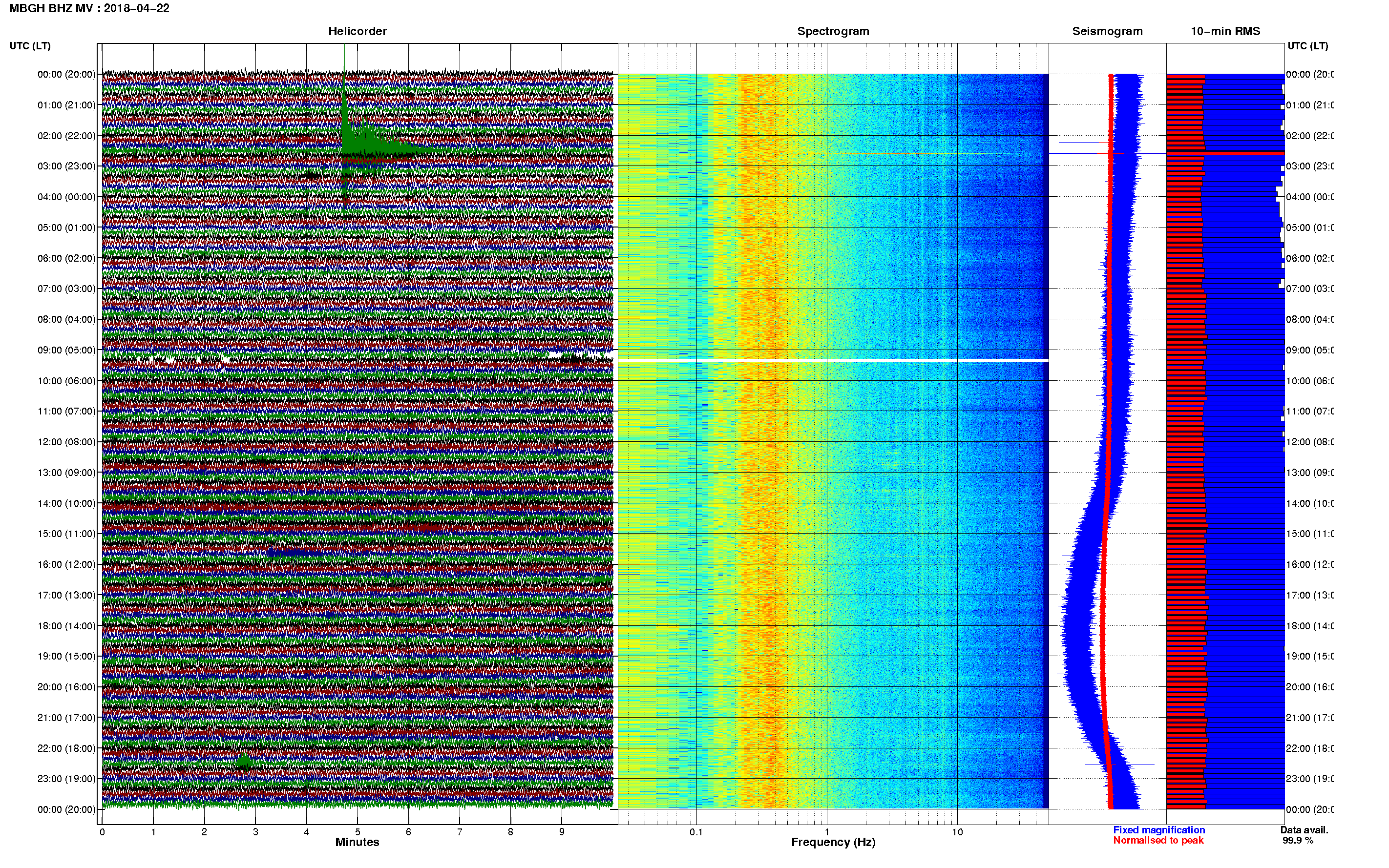This screenshot has height=868, width=1389.
Task: Click left axis label '18:00 (14:00)'
Action: pos(66,626)
